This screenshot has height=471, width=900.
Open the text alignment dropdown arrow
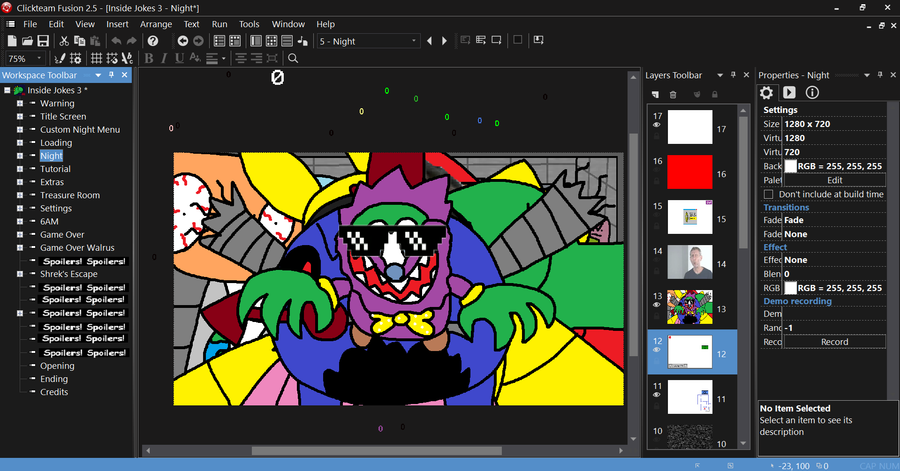223,58
